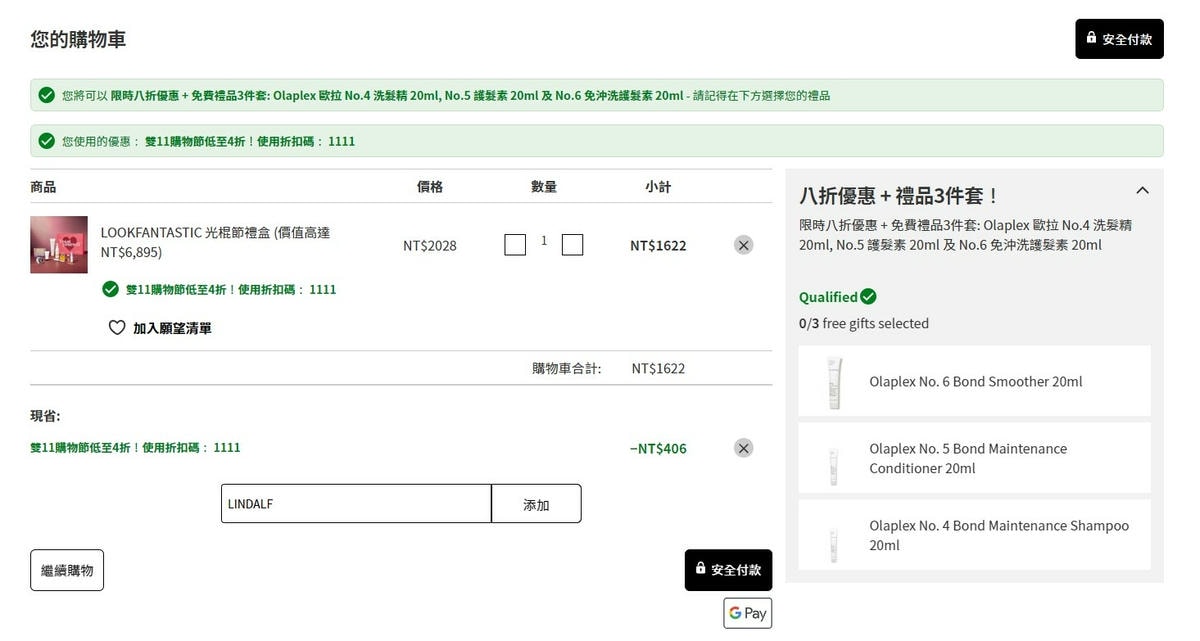
Task: Decrease quantity of the gift box
Action: coord(515,245)
